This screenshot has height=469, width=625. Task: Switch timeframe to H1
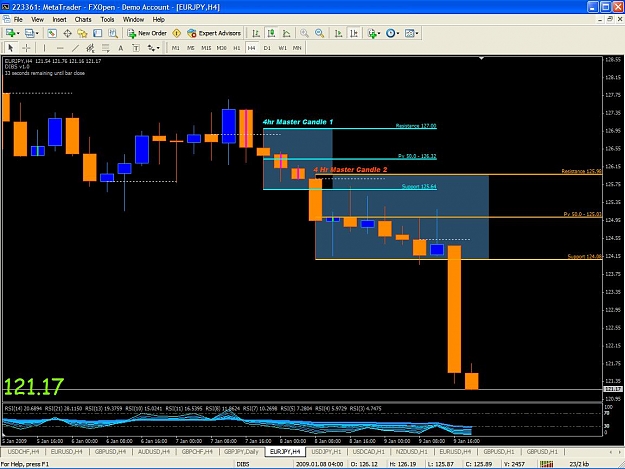pos(236,48)
